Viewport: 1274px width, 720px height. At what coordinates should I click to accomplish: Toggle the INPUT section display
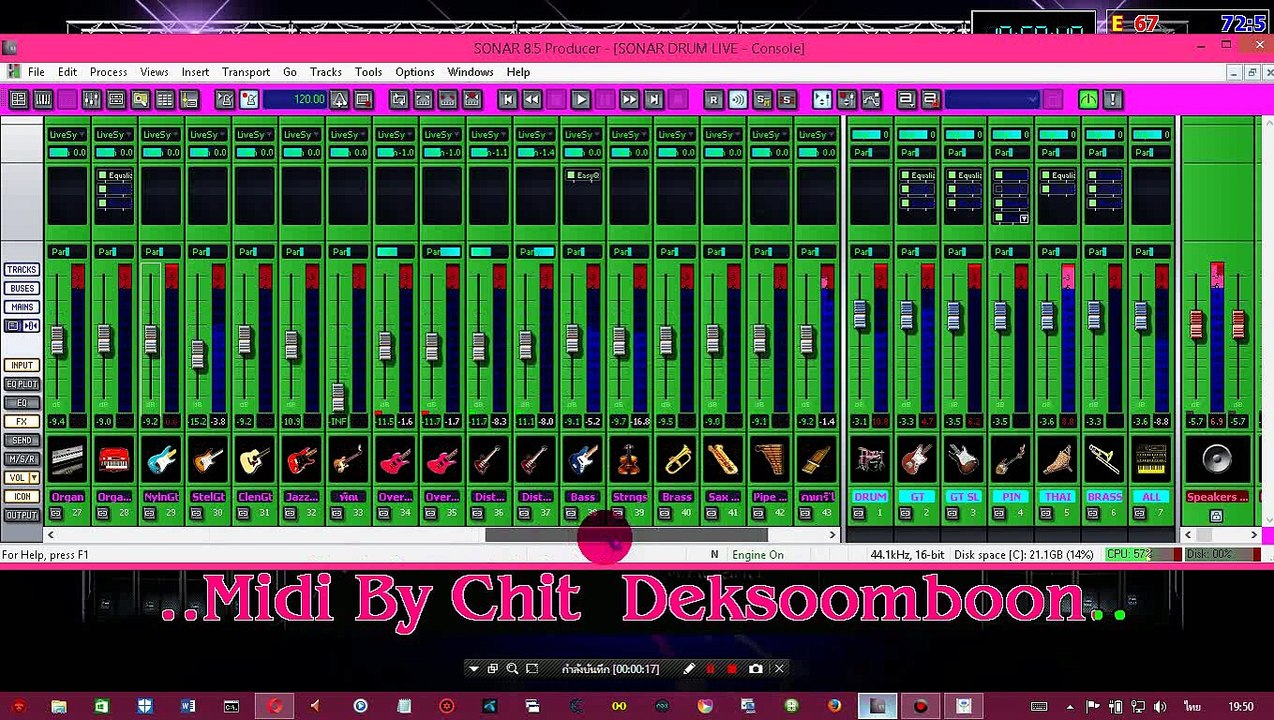22,366
